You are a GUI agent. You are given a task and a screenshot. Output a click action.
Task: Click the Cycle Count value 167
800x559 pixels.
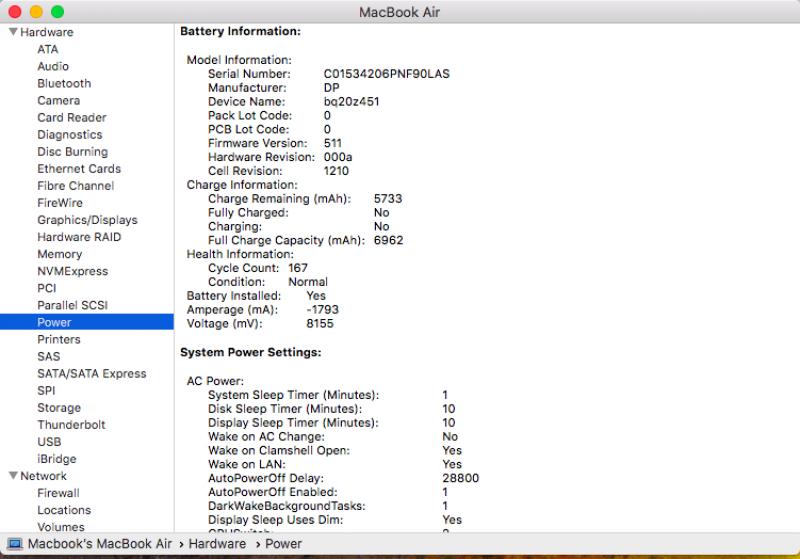click(297, 268)
